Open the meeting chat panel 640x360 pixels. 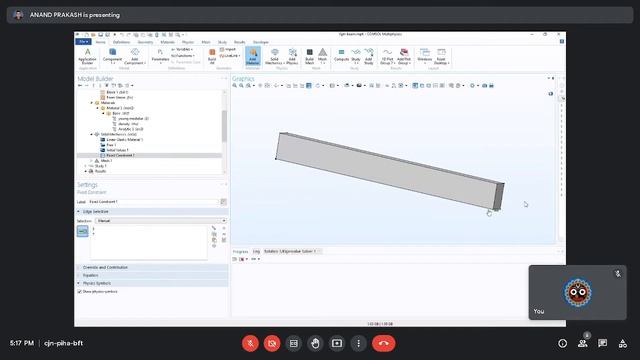(x=602, y=344)
